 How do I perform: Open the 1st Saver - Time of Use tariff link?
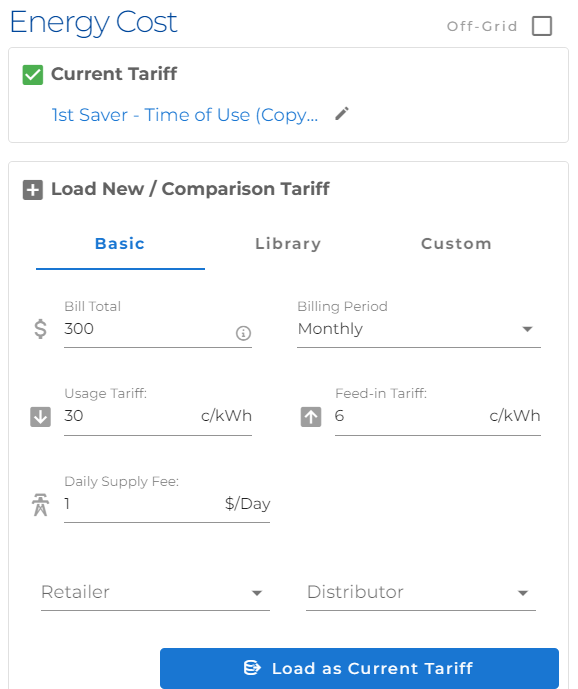(185, 115)
